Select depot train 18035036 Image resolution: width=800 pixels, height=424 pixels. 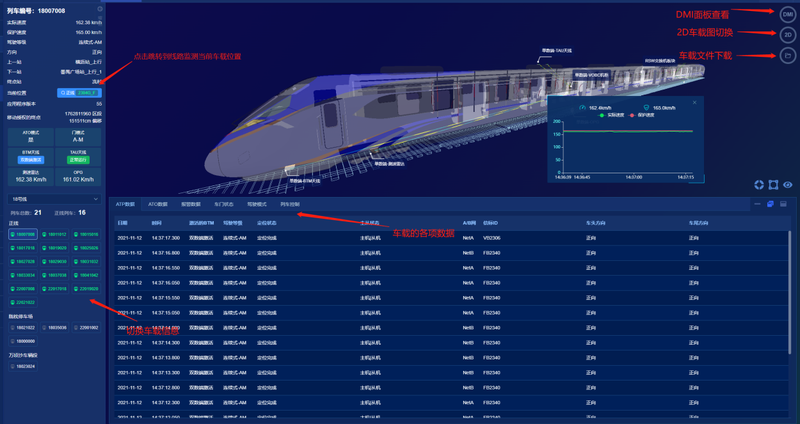[55, 328]
